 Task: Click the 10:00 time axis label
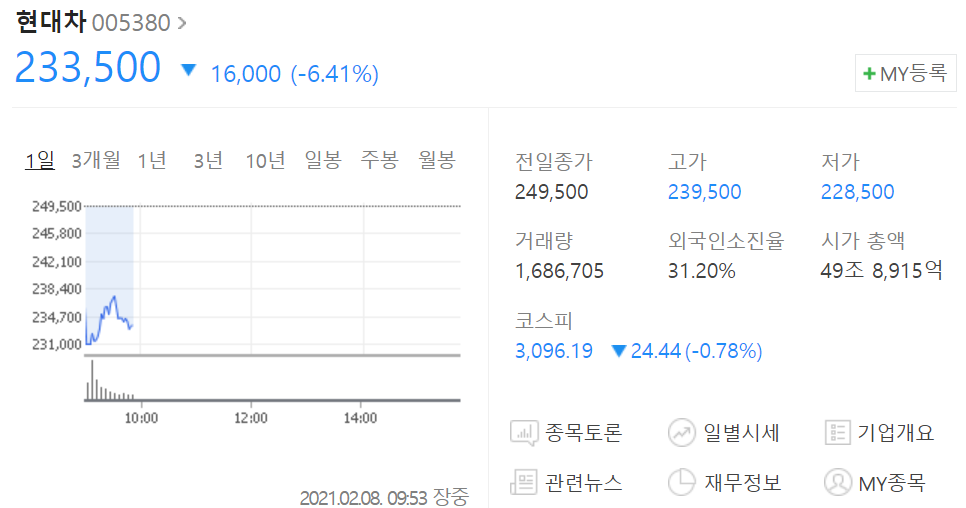click(x=141, y=418)
